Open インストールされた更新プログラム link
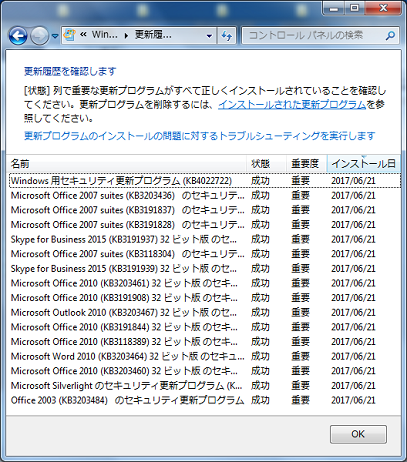The height and width of the screenshot is (462, 407). [292, 104]
